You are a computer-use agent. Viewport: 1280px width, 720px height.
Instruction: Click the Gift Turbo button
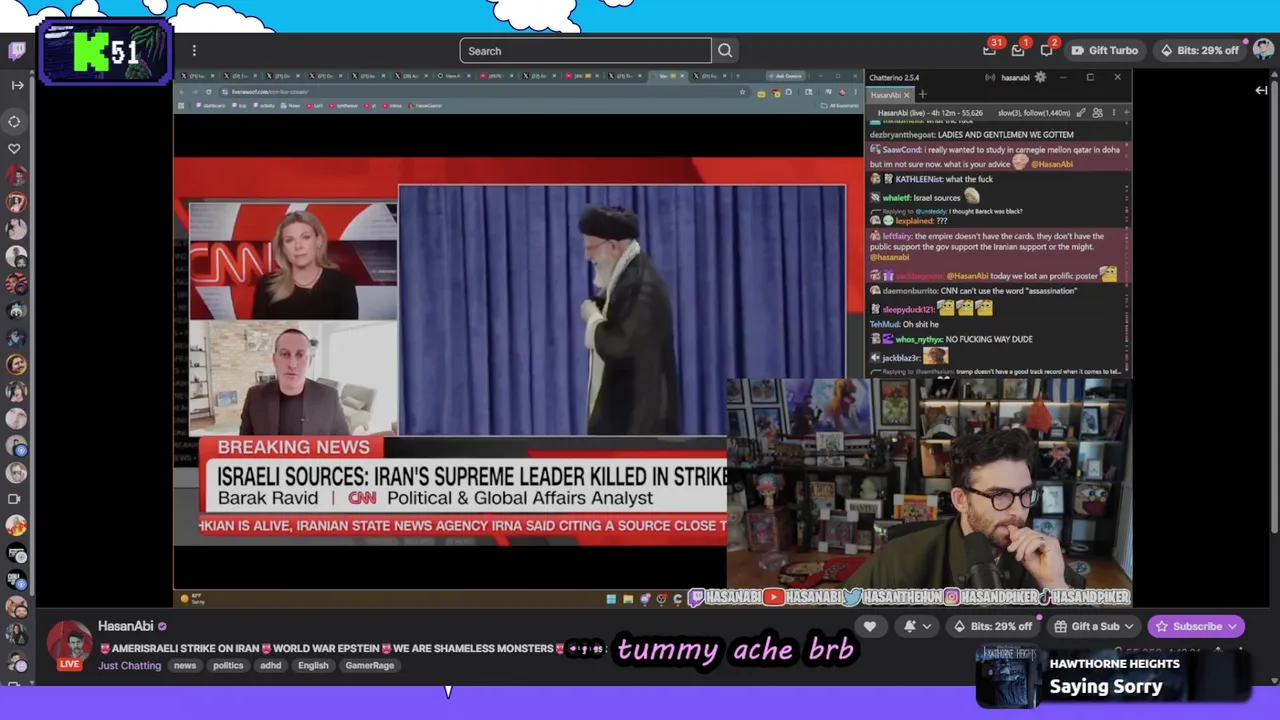pos(1104,51)
